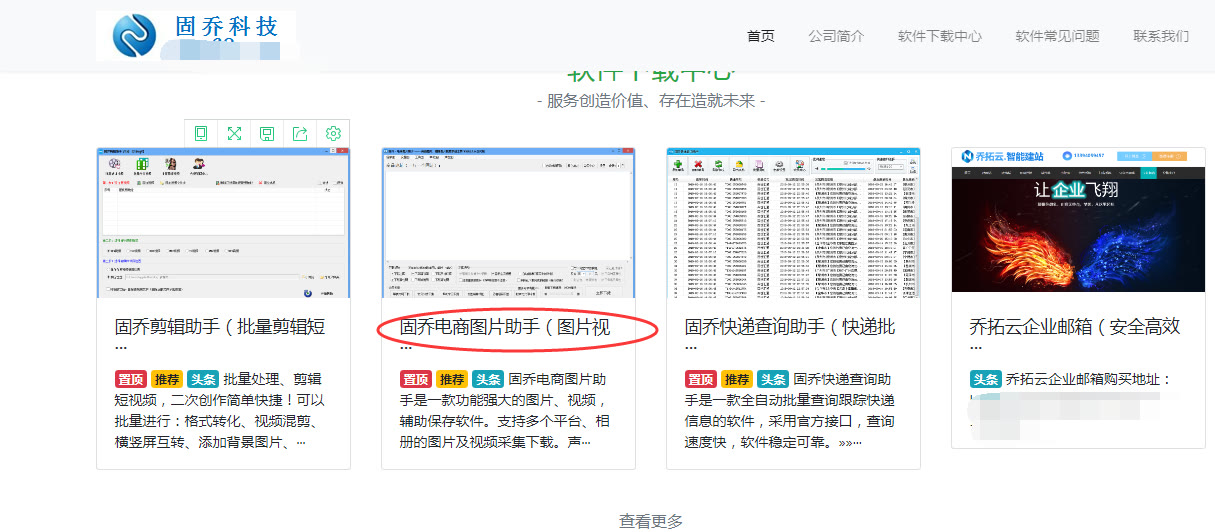Click the share arrow icon
This screenshot has height=532, width=1215.
click(x=300, y=133)
